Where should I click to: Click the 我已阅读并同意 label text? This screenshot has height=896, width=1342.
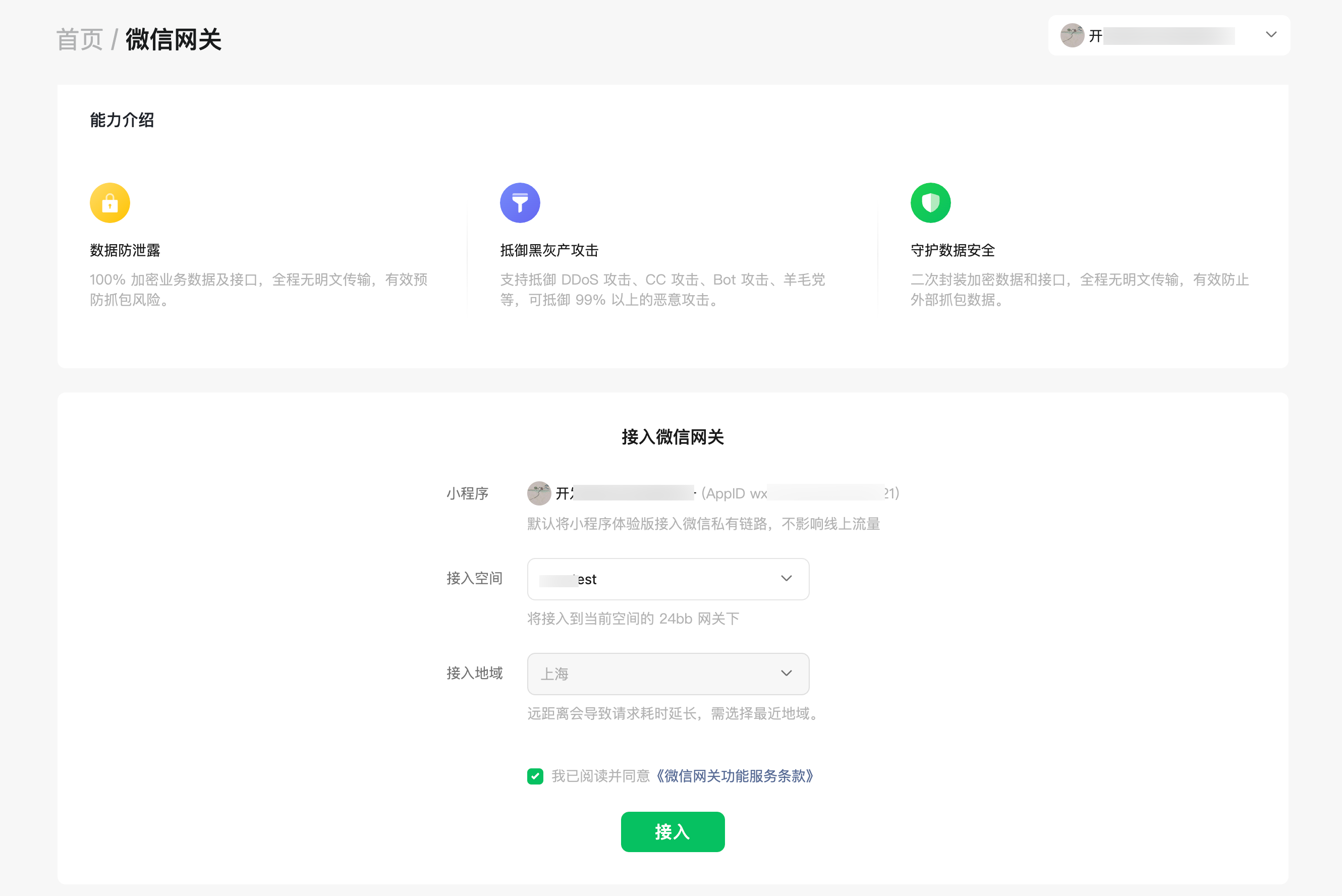(x=600, y=776)
